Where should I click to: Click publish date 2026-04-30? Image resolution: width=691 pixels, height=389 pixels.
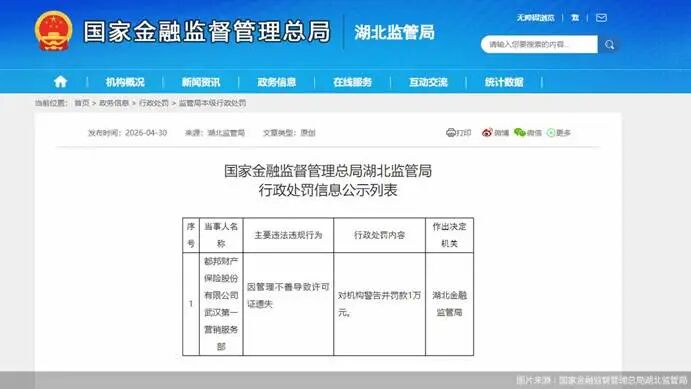(146, 133)
